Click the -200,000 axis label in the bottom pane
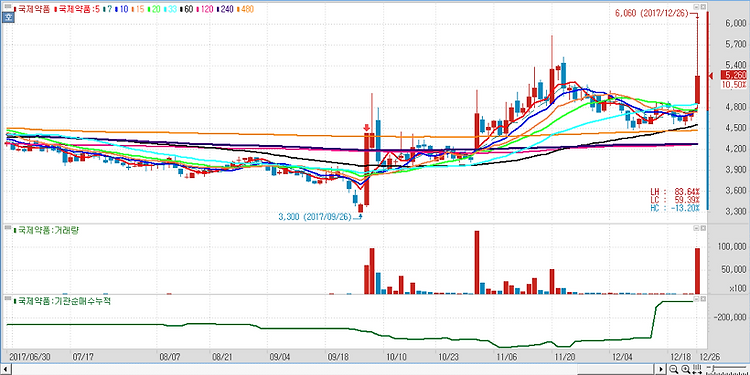The width and height of the screenshot is (750, 375). pos(731,317)
